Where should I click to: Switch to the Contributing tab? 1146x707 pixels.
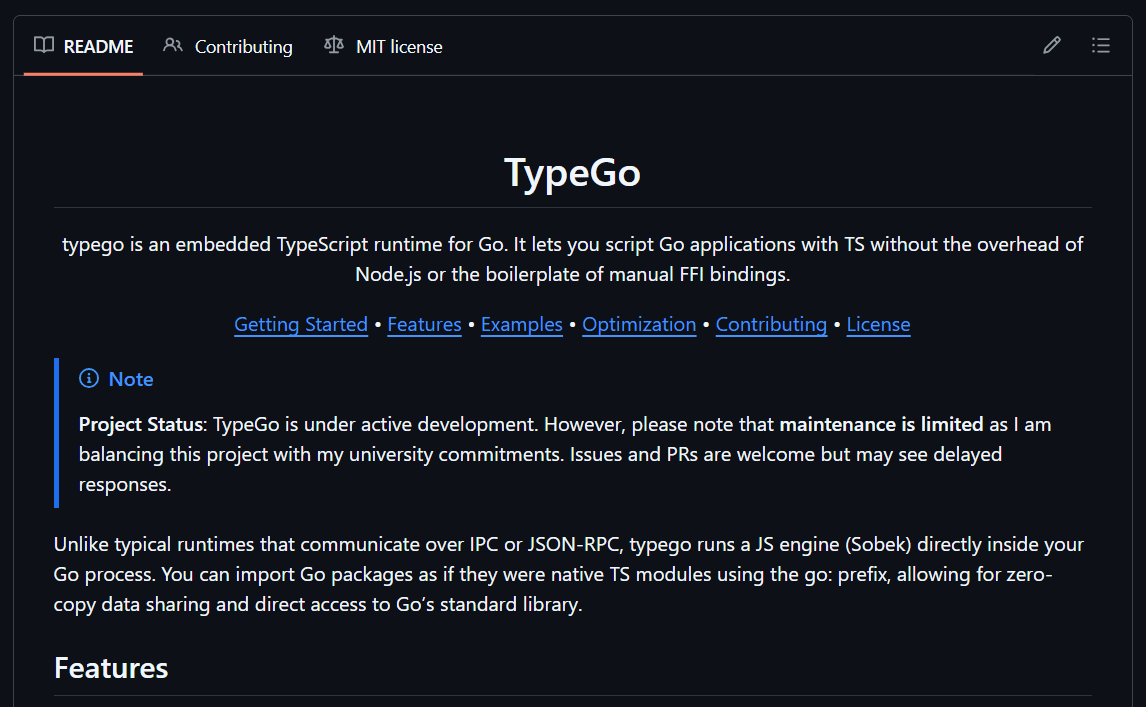[243, 46]
